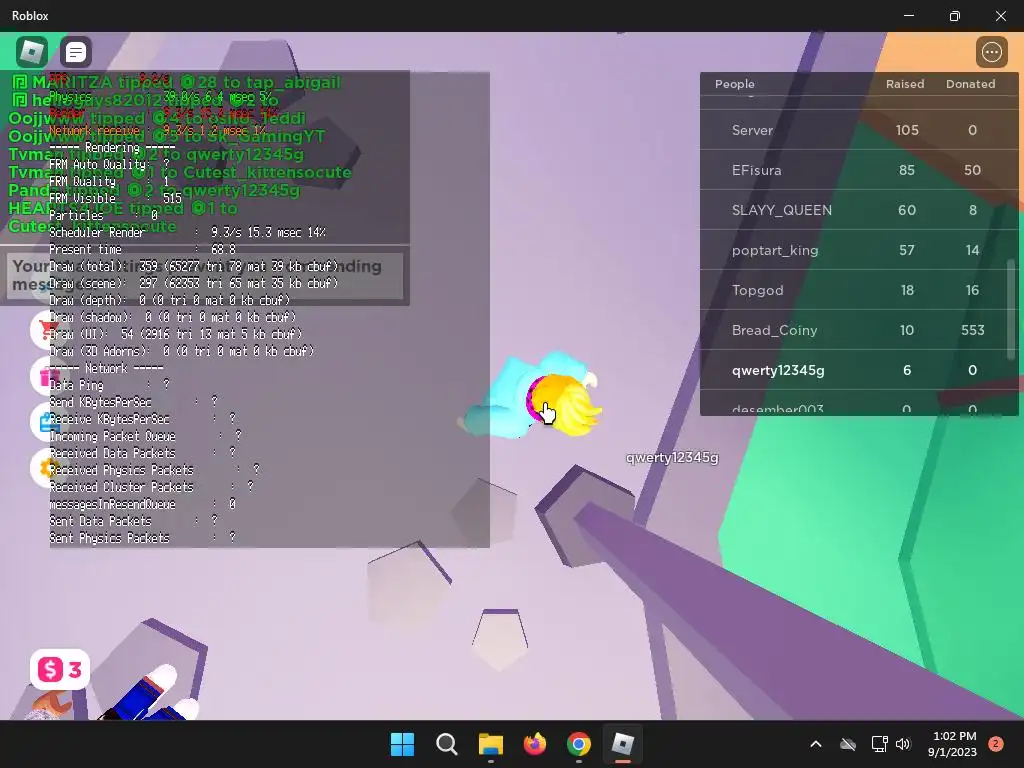
Task: Click the Raised column header
Action: tap(905, 84)
